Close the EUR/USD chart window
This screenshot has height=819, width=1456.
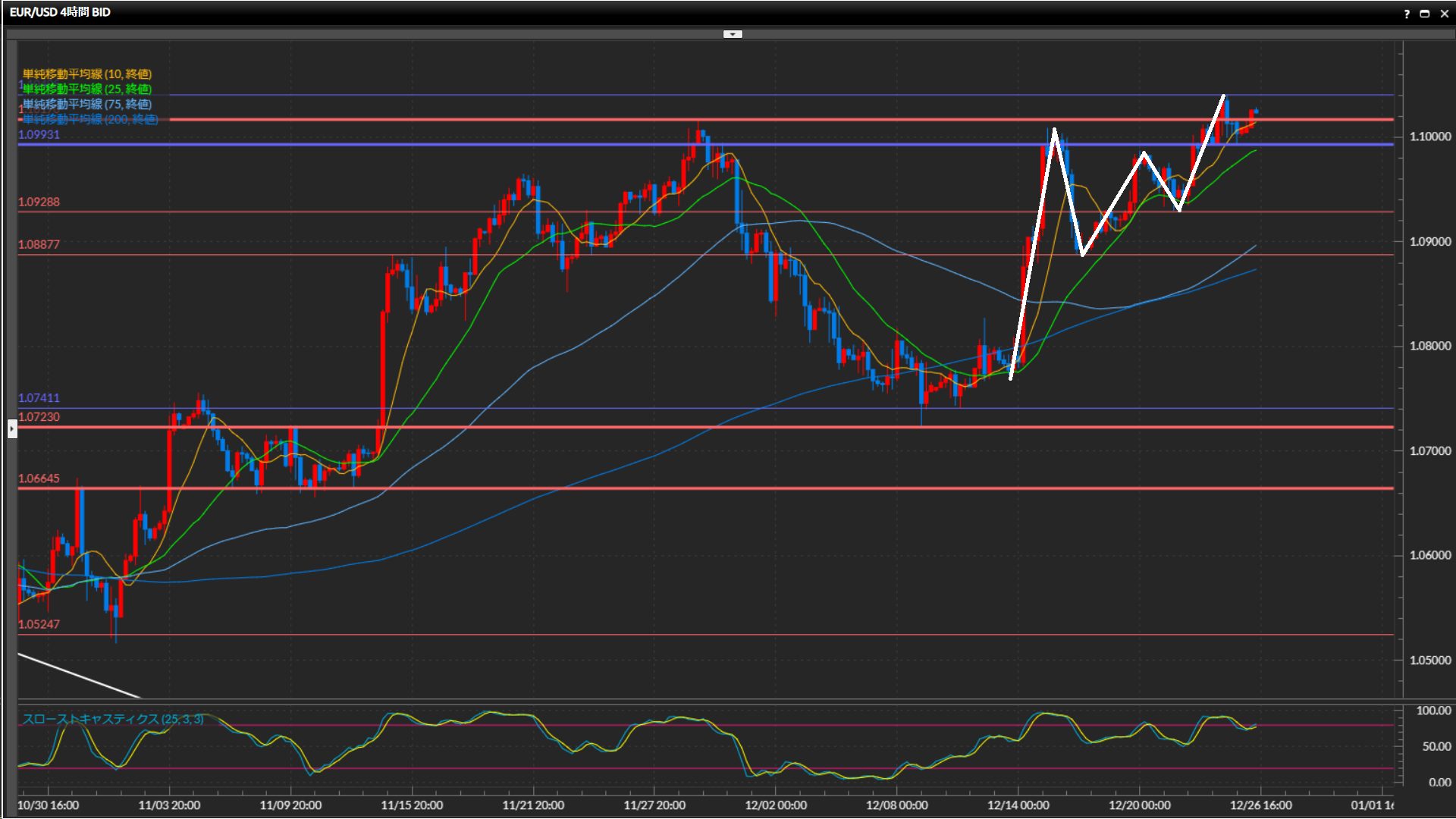tap(1444, 14)
